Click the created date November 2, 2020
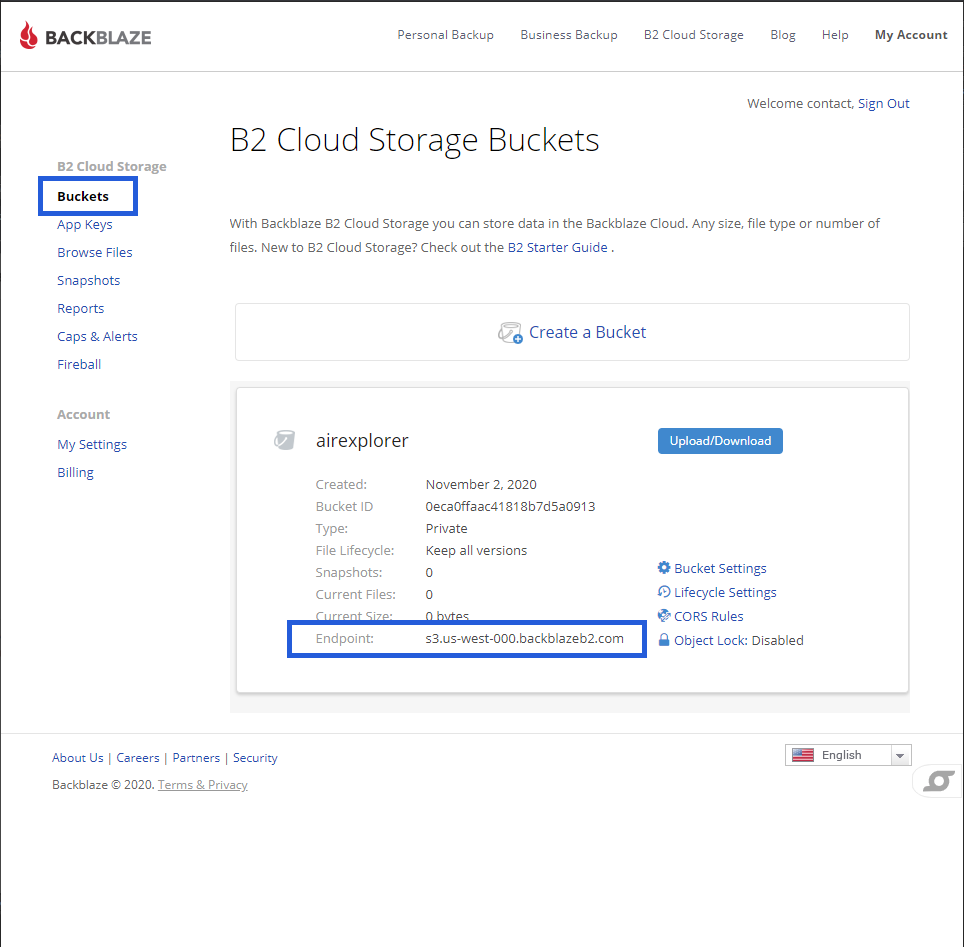 point(481,485)
